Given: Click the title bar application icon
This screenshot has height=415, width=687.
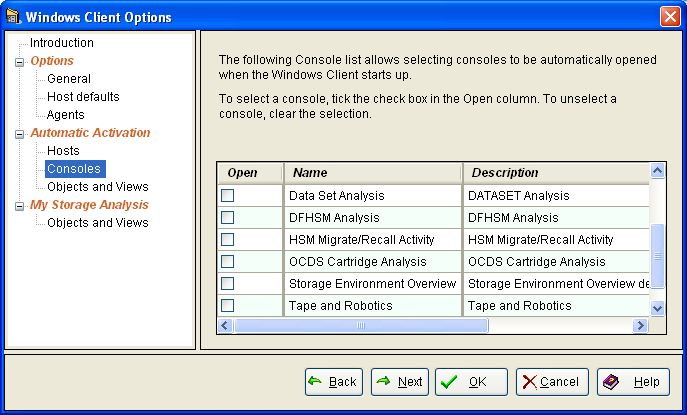Looking at the screenshot, I should click(x=13, y=17).
